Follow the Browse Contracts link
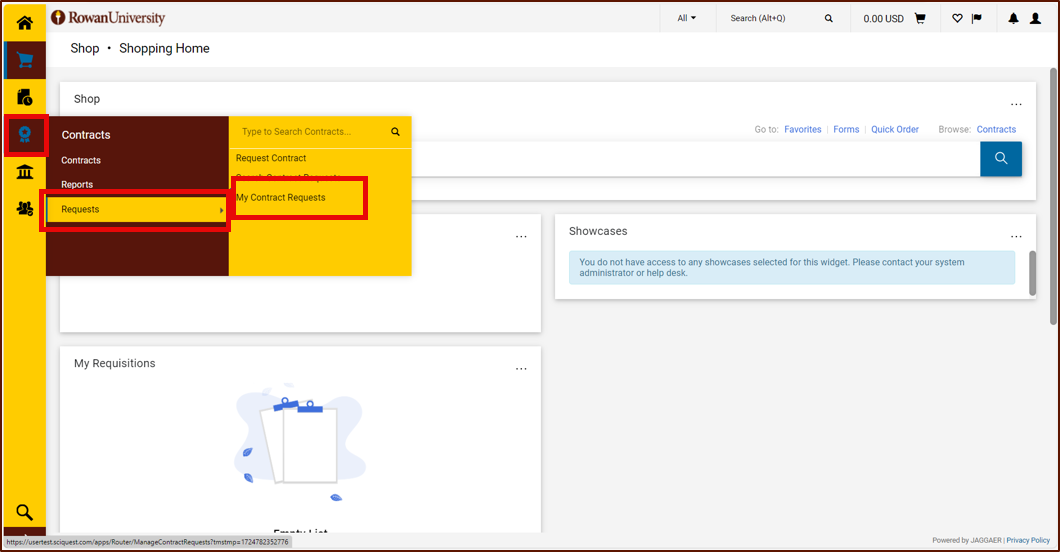 [x=996, y=129]
